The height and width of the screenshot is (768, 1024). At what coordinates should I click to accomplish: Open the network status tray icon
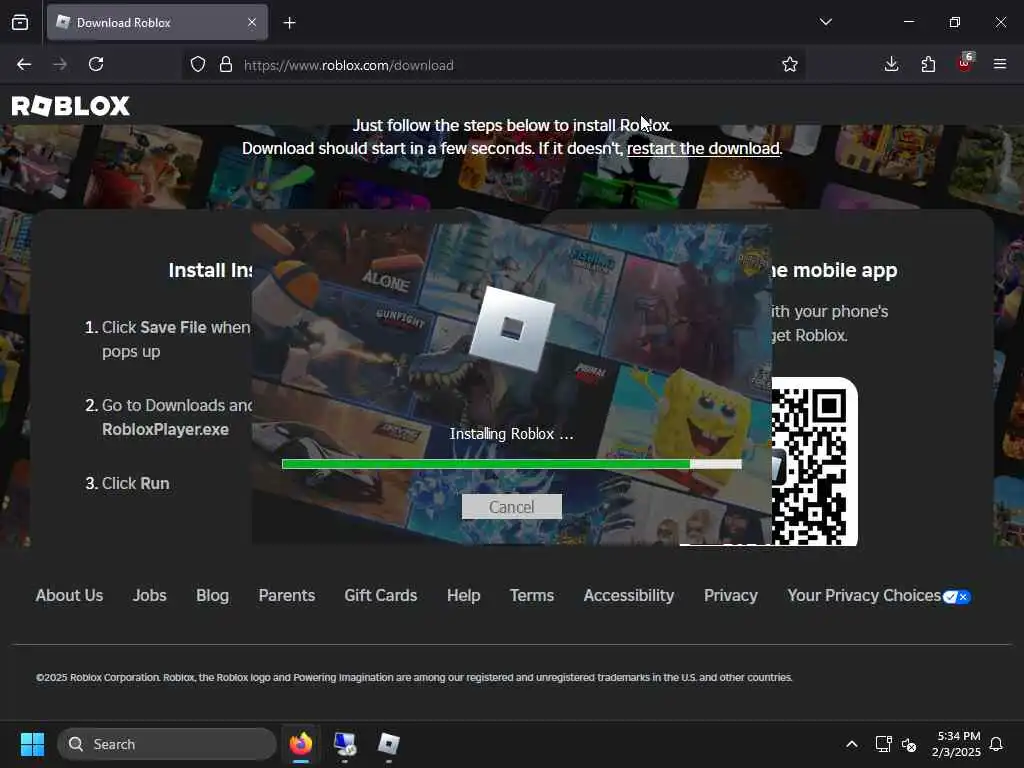(883, 744)
